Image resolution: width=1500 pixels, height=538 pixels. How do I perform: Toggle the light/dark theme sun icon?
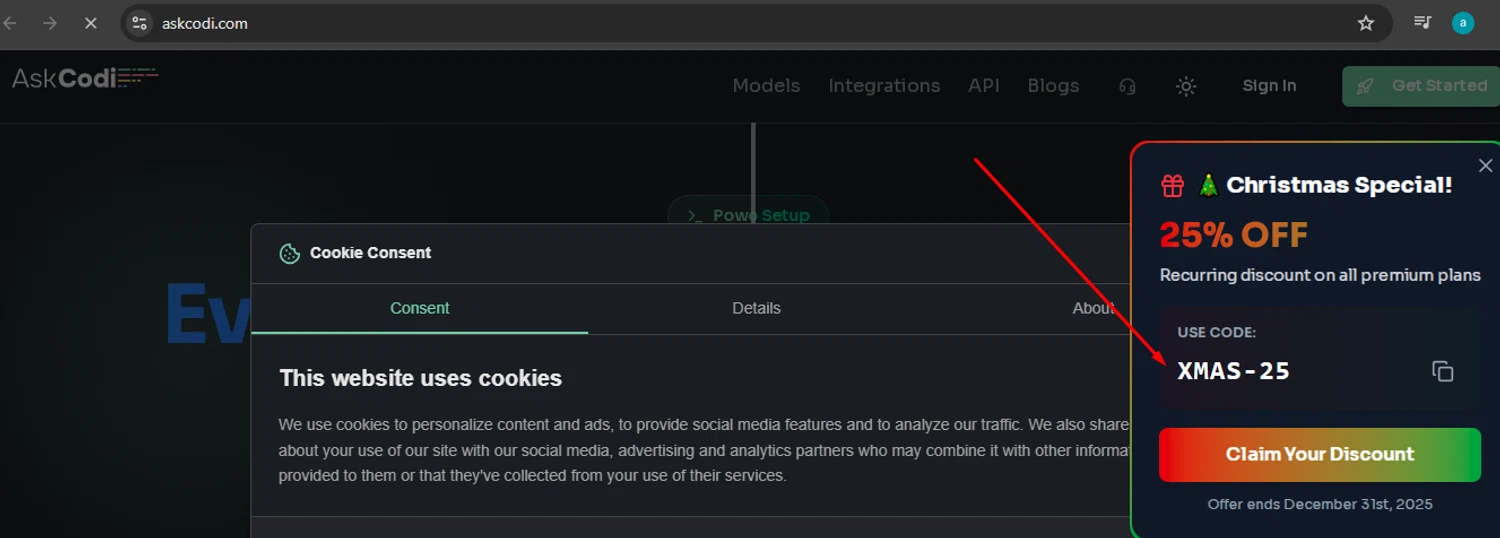pos(1186,86)
